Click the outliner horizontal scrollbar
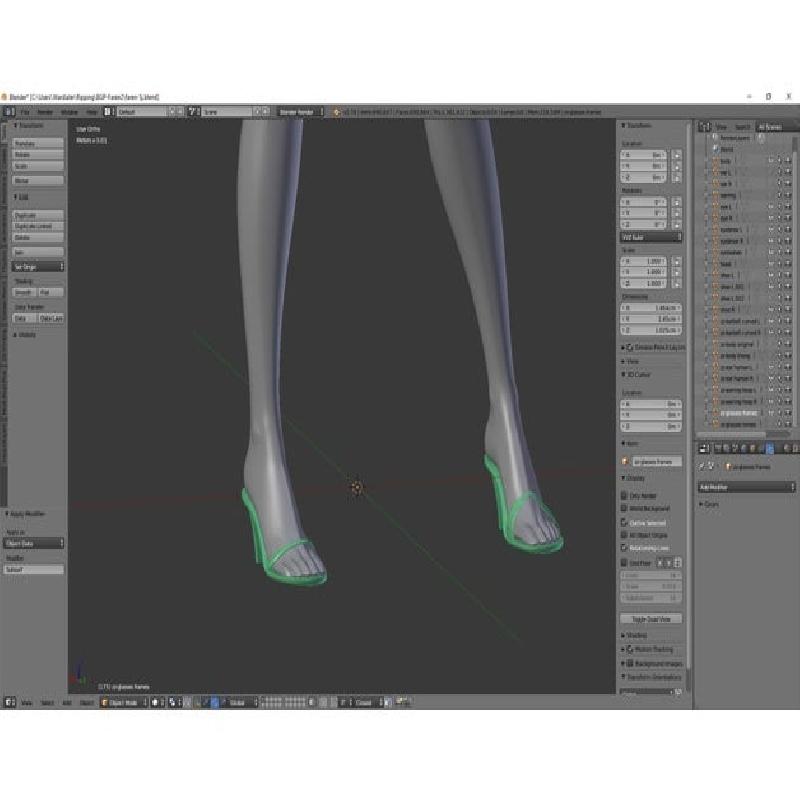800x800 pixels. [731, 434]
